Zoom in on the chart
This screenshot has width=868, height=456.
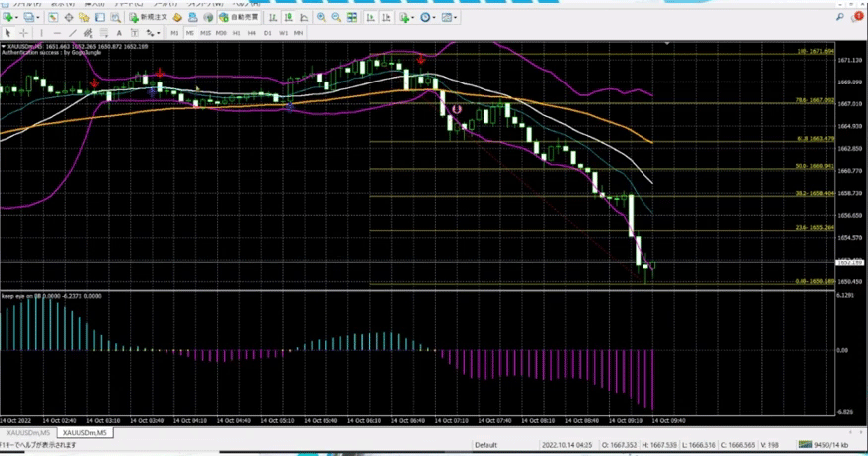pos(321,18)
